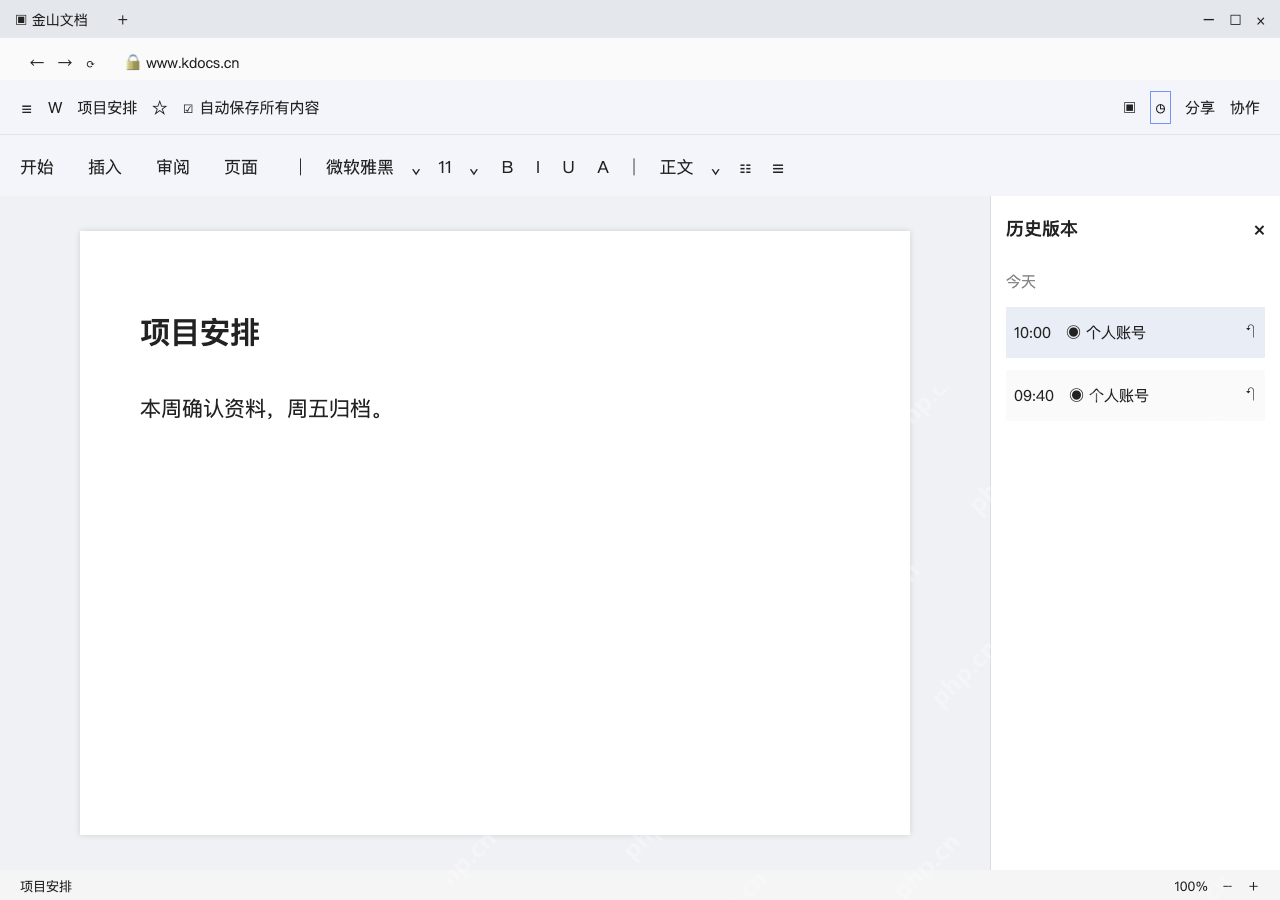The width and height of the screenshot is (1280, 900).
Task: Click the paragraph 本周确认资料，周五归档。
Action: pyautogui.click(x=264, y=408)
